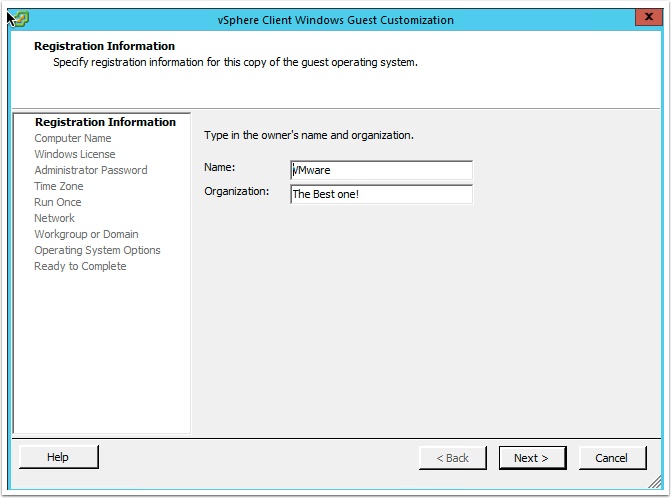Select Ready to Complete step
The height and width of the screenshot is (498, 671).
[80, 266]
